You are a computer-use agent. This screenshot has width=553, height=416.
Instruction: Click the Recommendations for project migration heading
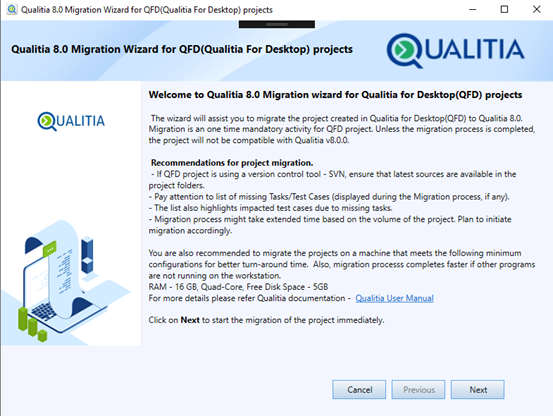(232, 163)
